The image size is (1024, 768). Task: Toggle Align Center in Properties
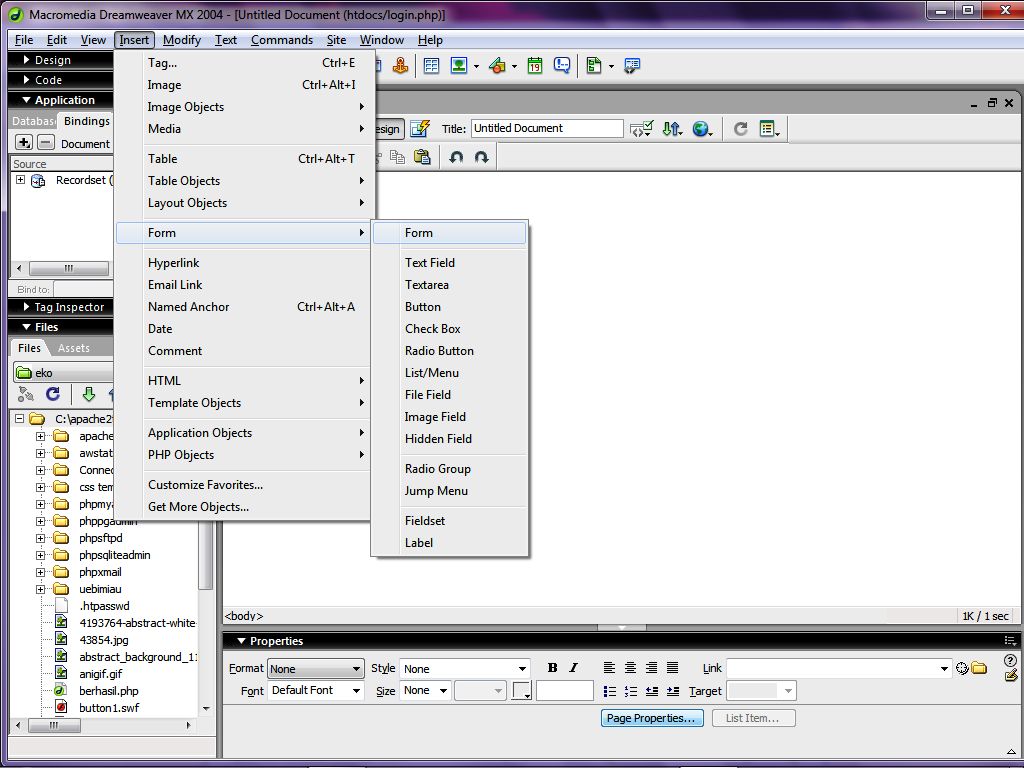(630, 667)
